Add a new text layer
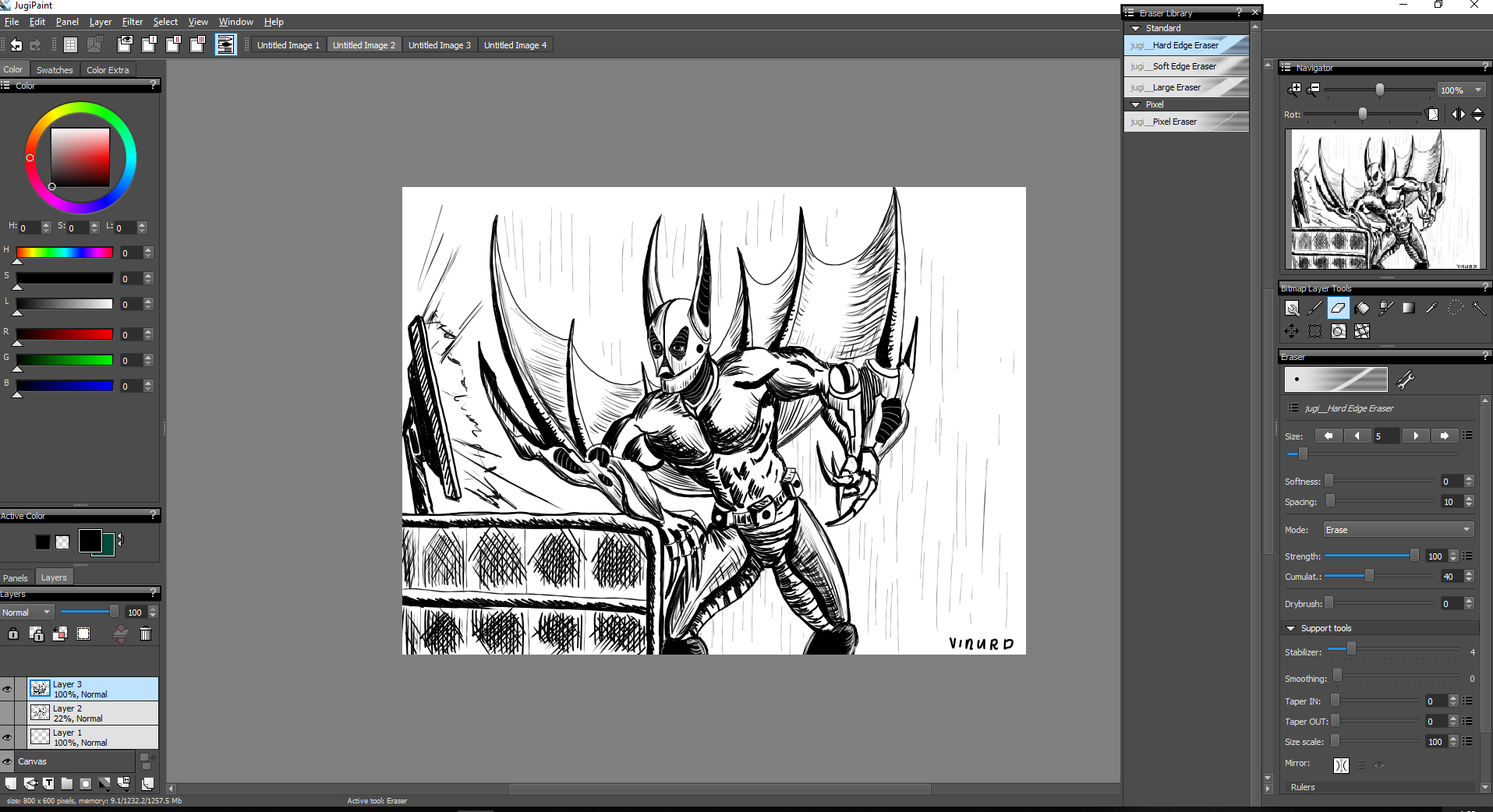Screen dimensions: 1493x812 (48, 783)
